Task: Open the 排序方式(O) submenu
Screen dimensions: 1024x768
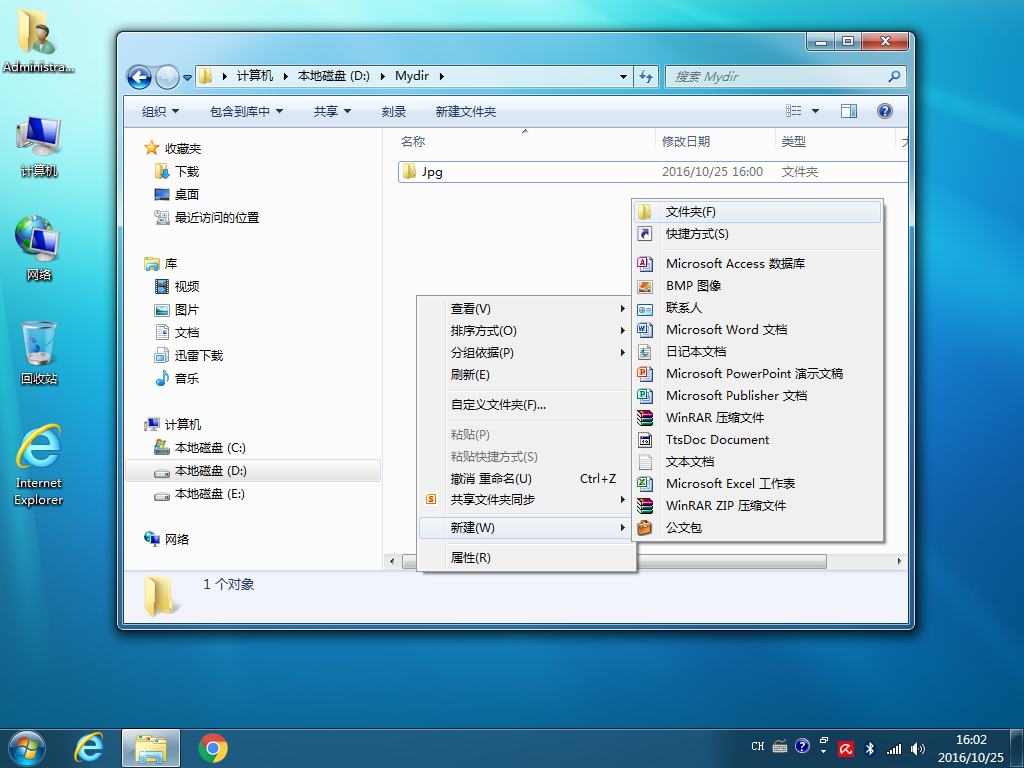Action: [x=526, y=331]
